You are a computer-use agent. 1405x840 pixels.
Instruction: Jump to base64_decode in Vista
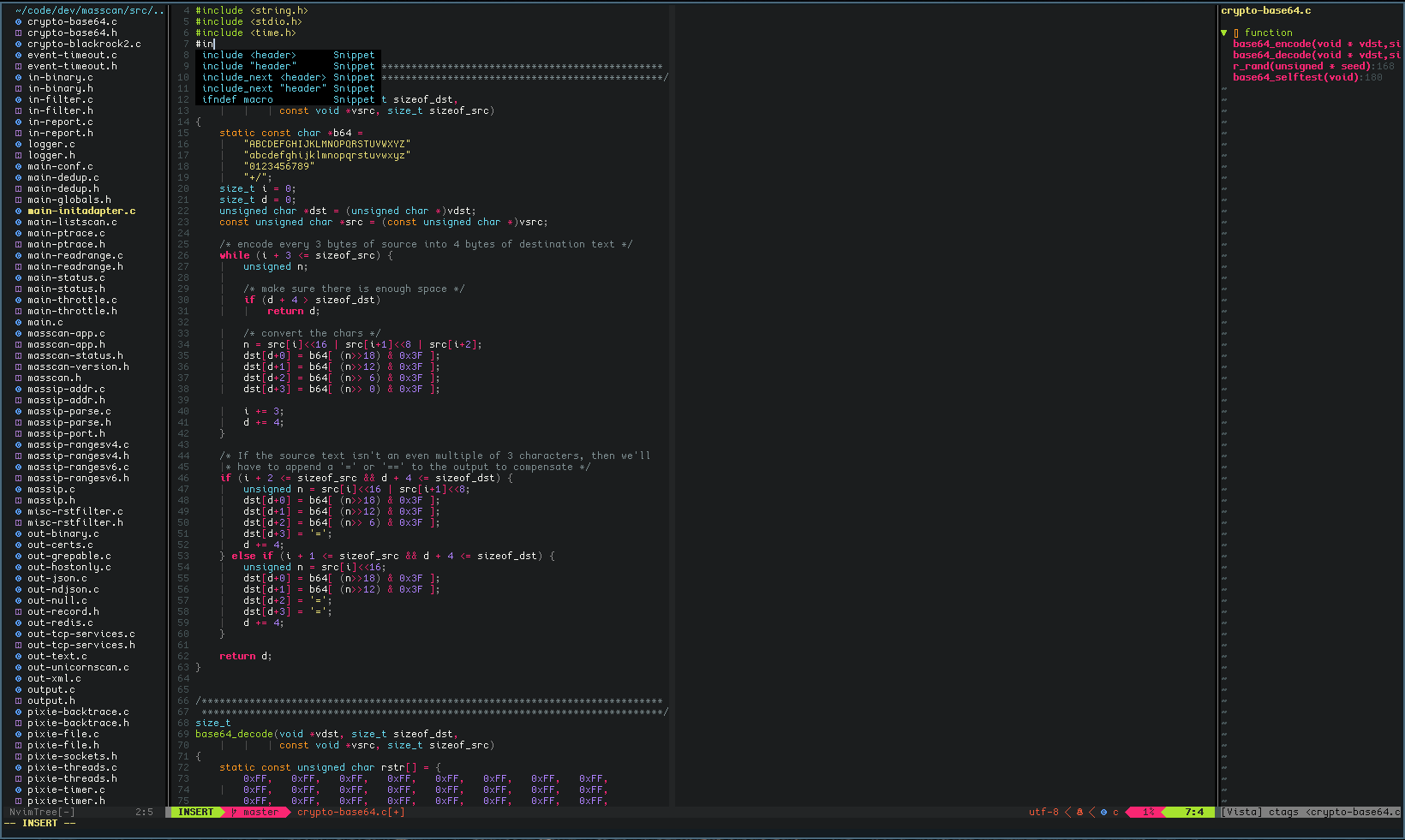[1316, 55]
